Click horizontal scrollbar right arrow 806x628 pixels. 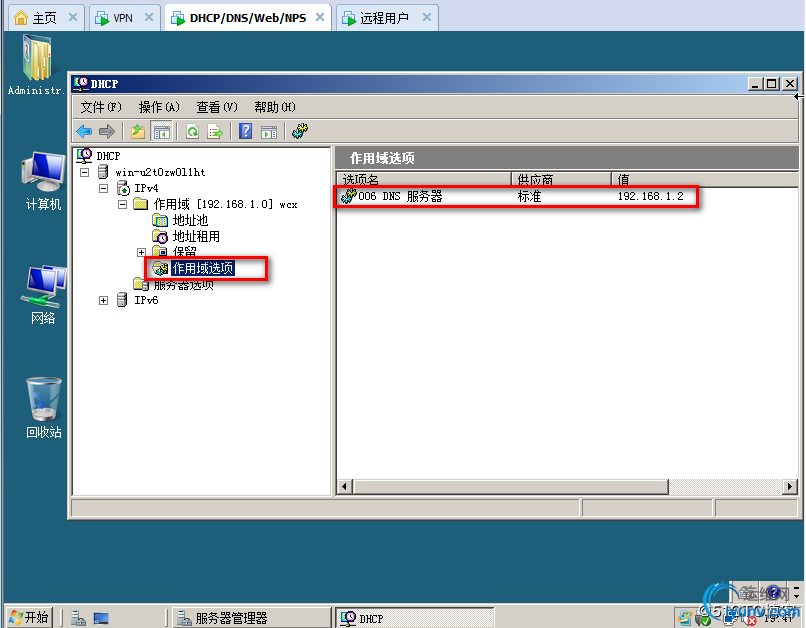pyautogui.click(x=790, y=487)
